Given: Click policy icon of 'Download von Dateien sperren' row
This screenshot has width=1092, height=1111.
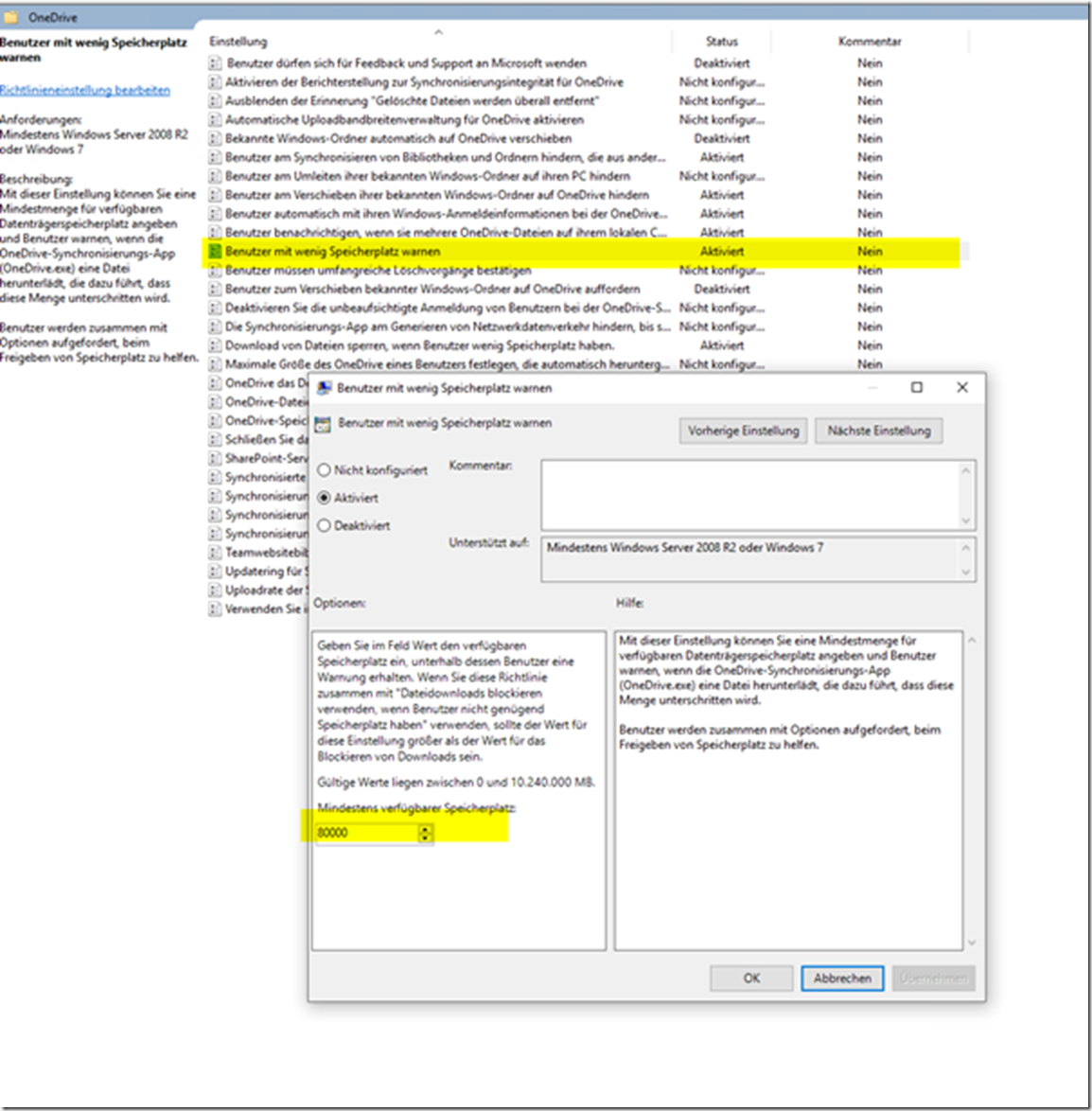Looking at the screenshot, I should (x=215, y=345).
